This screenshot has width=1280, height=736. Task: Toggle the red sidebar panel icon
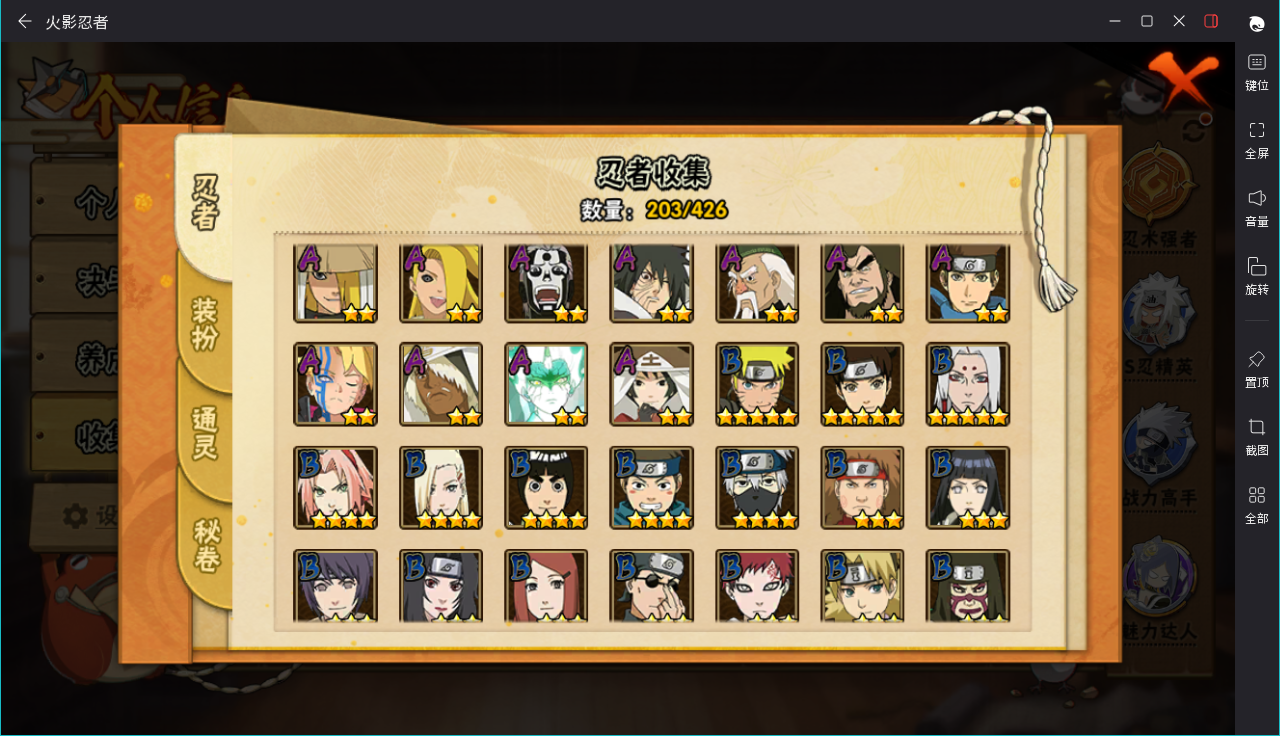[1211, 21]
